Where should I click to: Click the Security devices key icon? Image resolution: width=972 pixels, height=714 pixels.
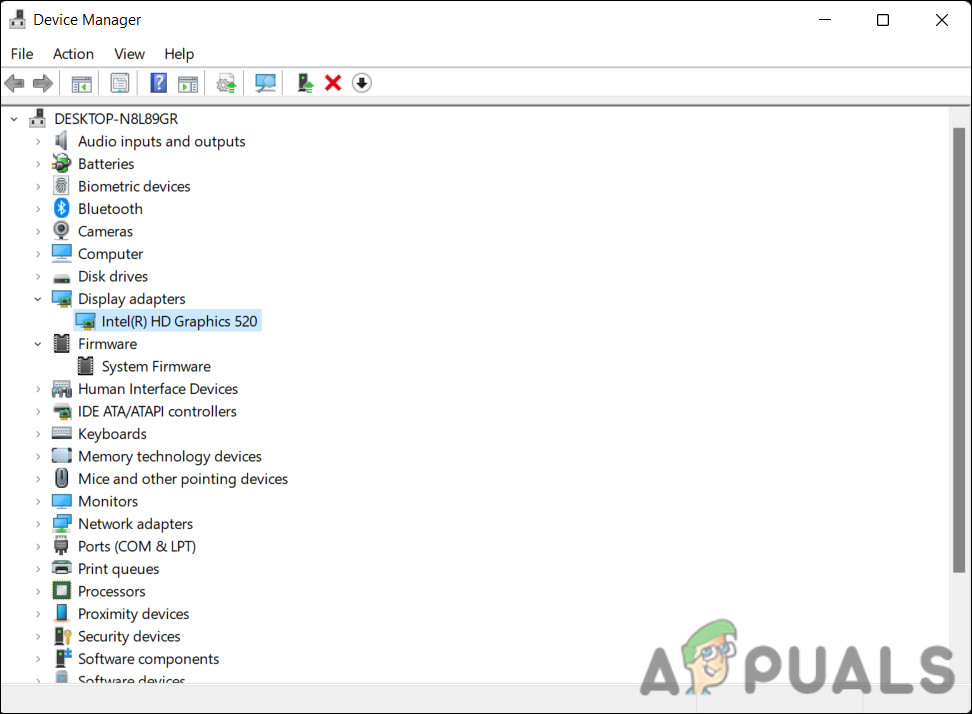[63, 636]
